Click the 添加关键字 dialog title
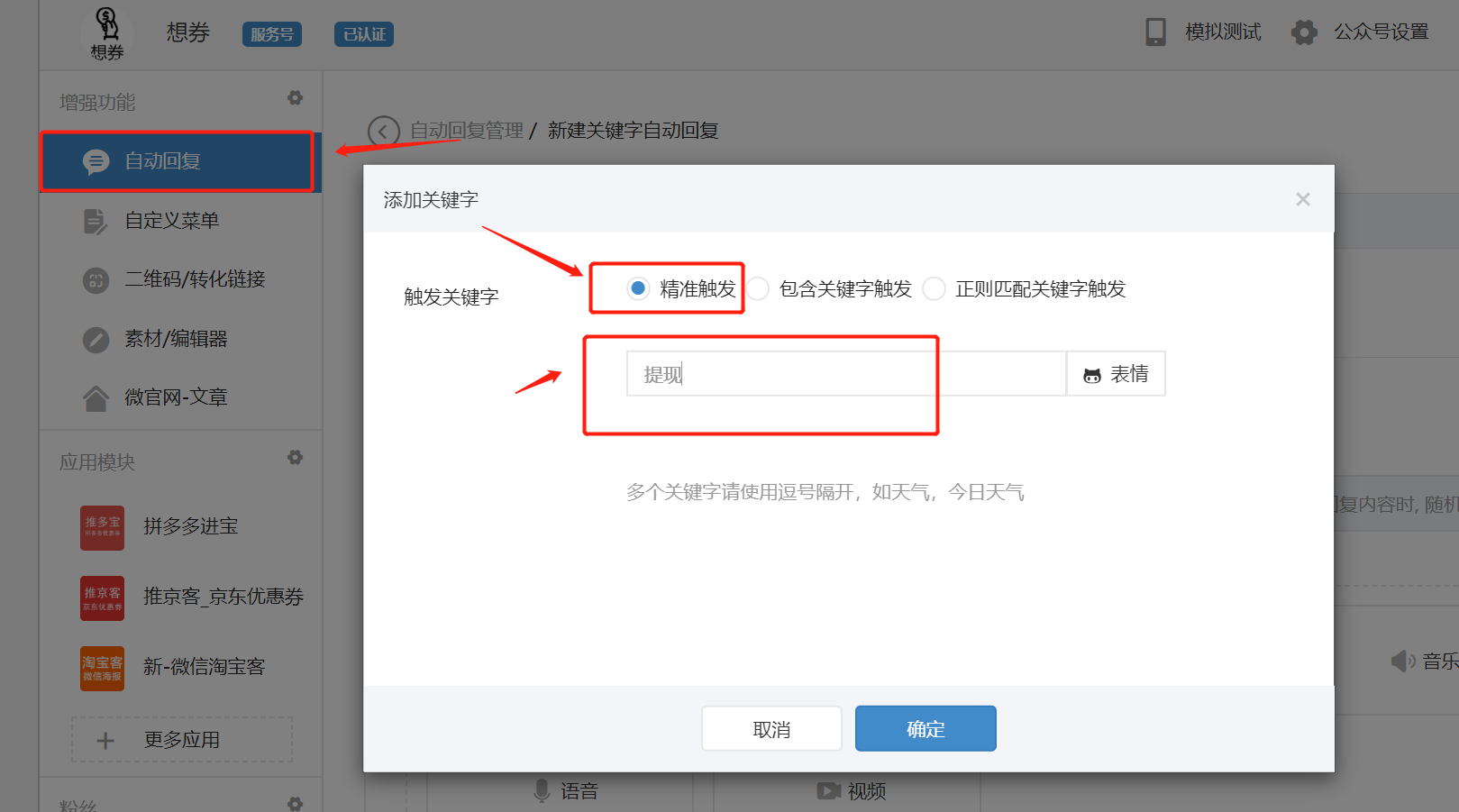 pyautogui.click(x=431, y=200)
